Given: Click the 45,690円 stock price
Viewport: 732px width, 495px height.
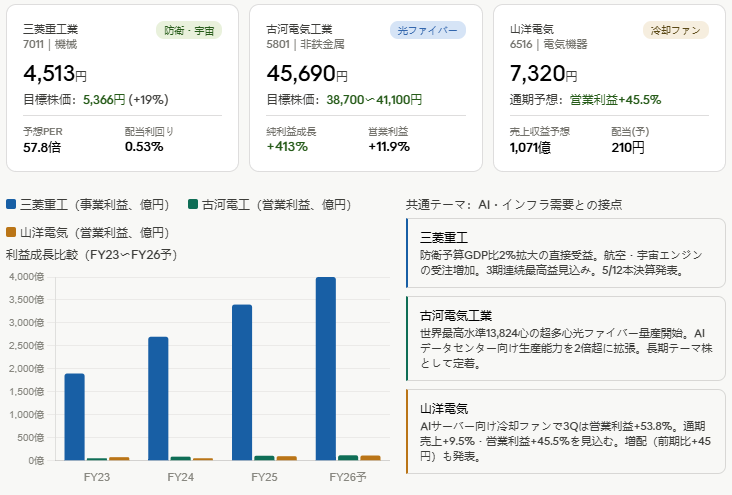Looking at the screenshot, I should (x=307, y=73).
